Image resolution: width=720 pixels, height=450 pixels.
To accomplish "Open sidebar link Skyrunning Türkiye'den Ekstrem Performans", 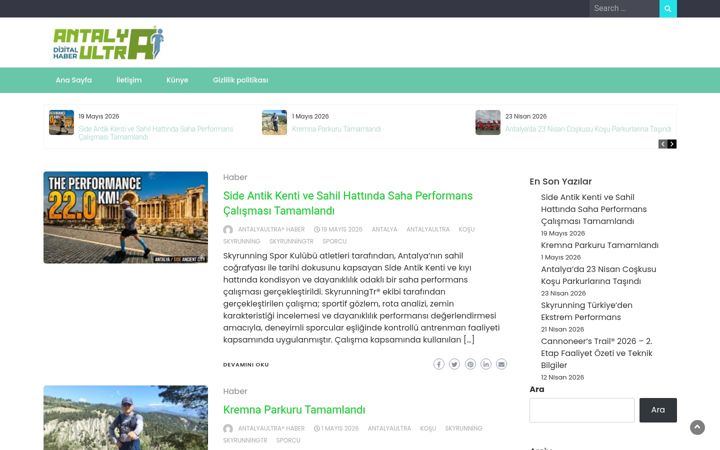I will tap(586, 311).
